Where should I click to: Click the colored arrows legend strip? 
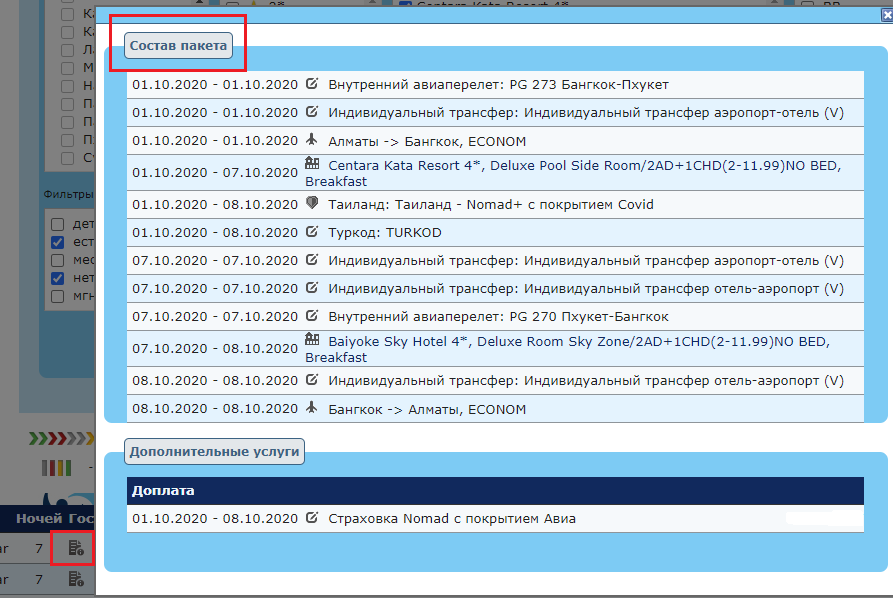pos(58,437)
